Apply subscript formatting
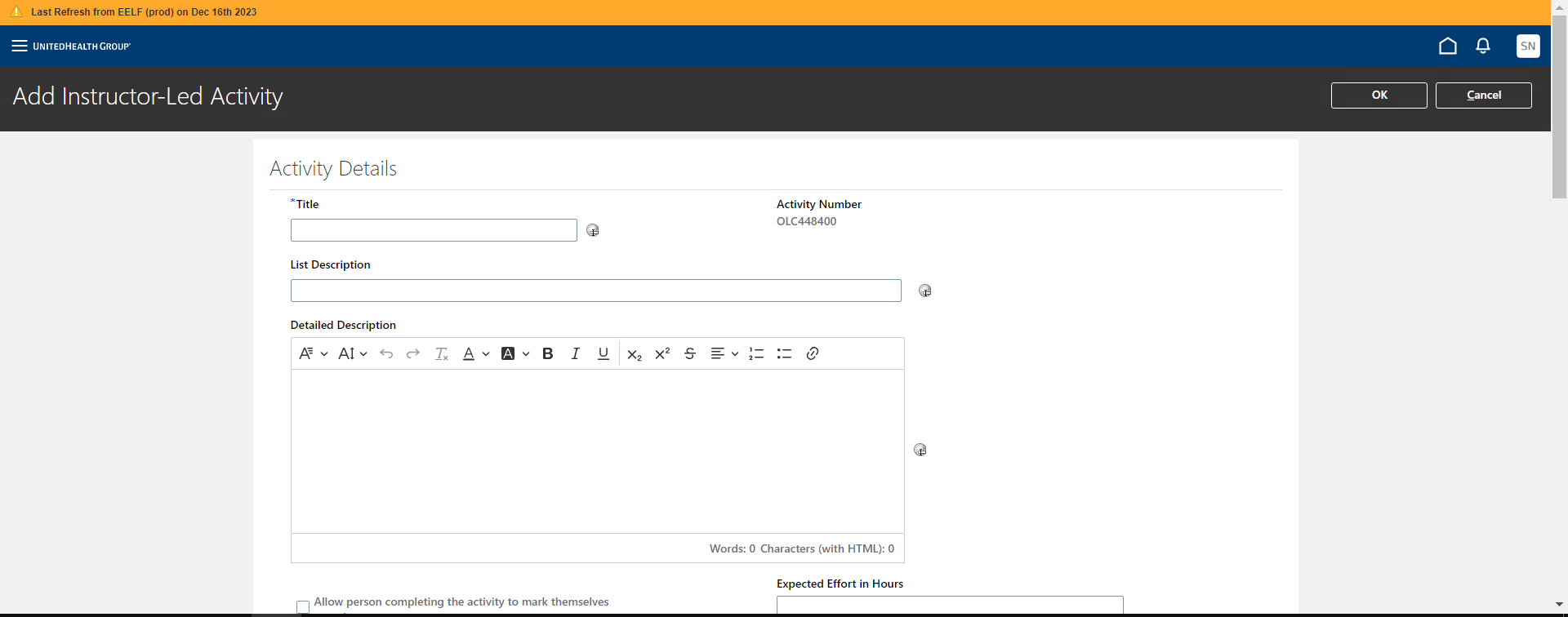Viewport: 1568px width, 617px height. pyautogui.click(x=635, y=354)
